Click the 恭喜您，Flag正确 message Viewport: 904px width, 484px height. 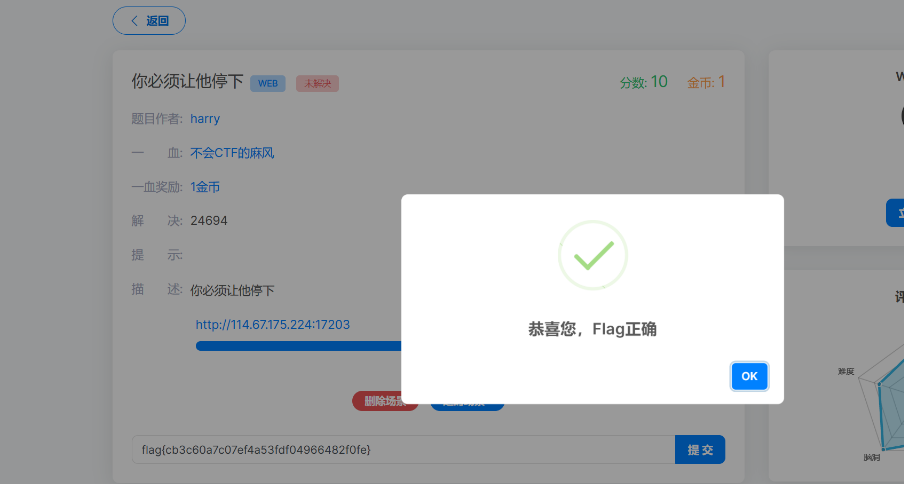pos(593,329)
